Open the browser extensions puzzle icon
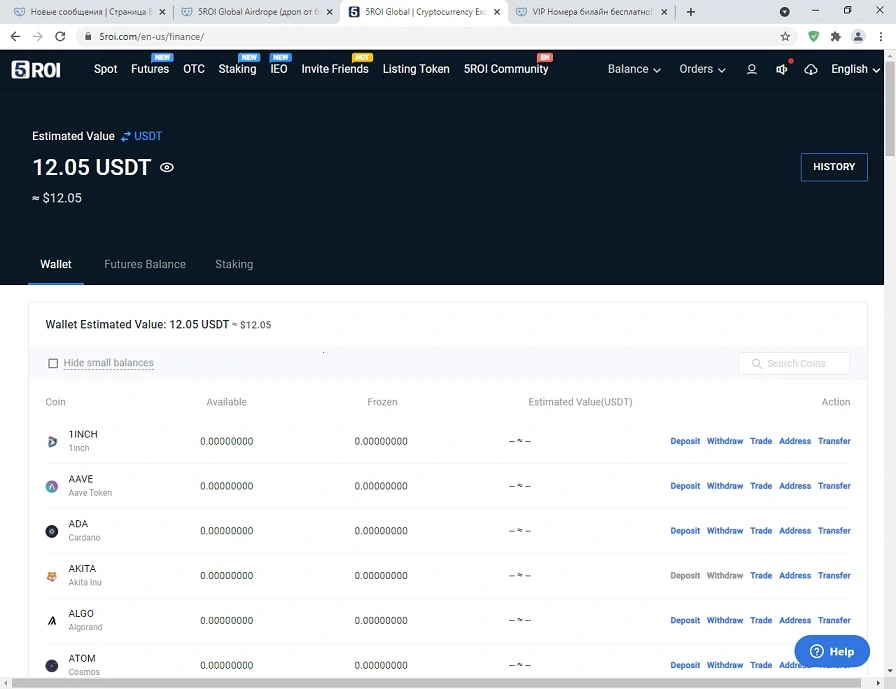The height and width of the screenshot is (689, 896). (x=835, y=37)
